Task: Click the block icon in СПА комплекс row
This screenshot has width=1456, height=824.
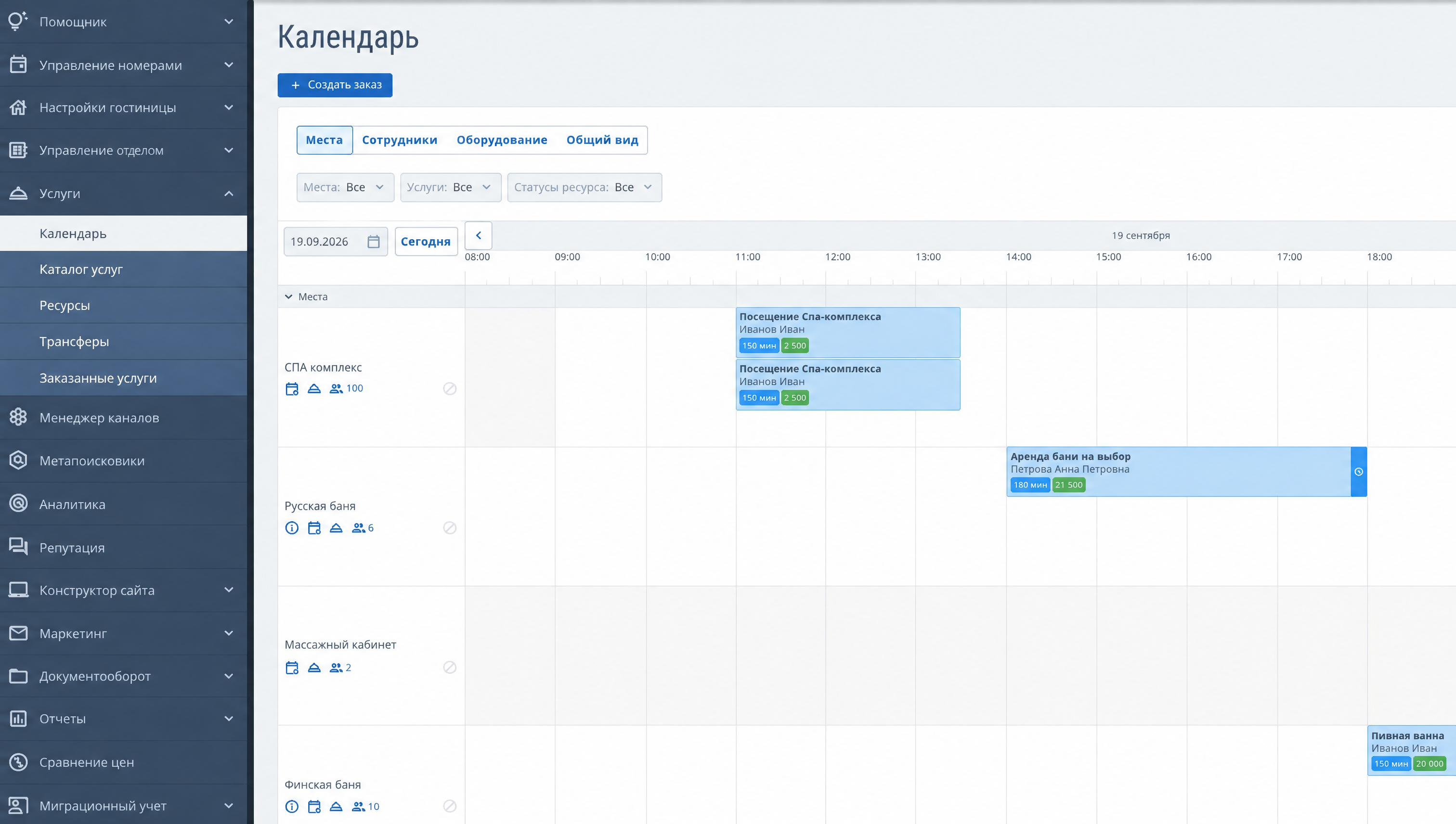Action: (450, 389)
